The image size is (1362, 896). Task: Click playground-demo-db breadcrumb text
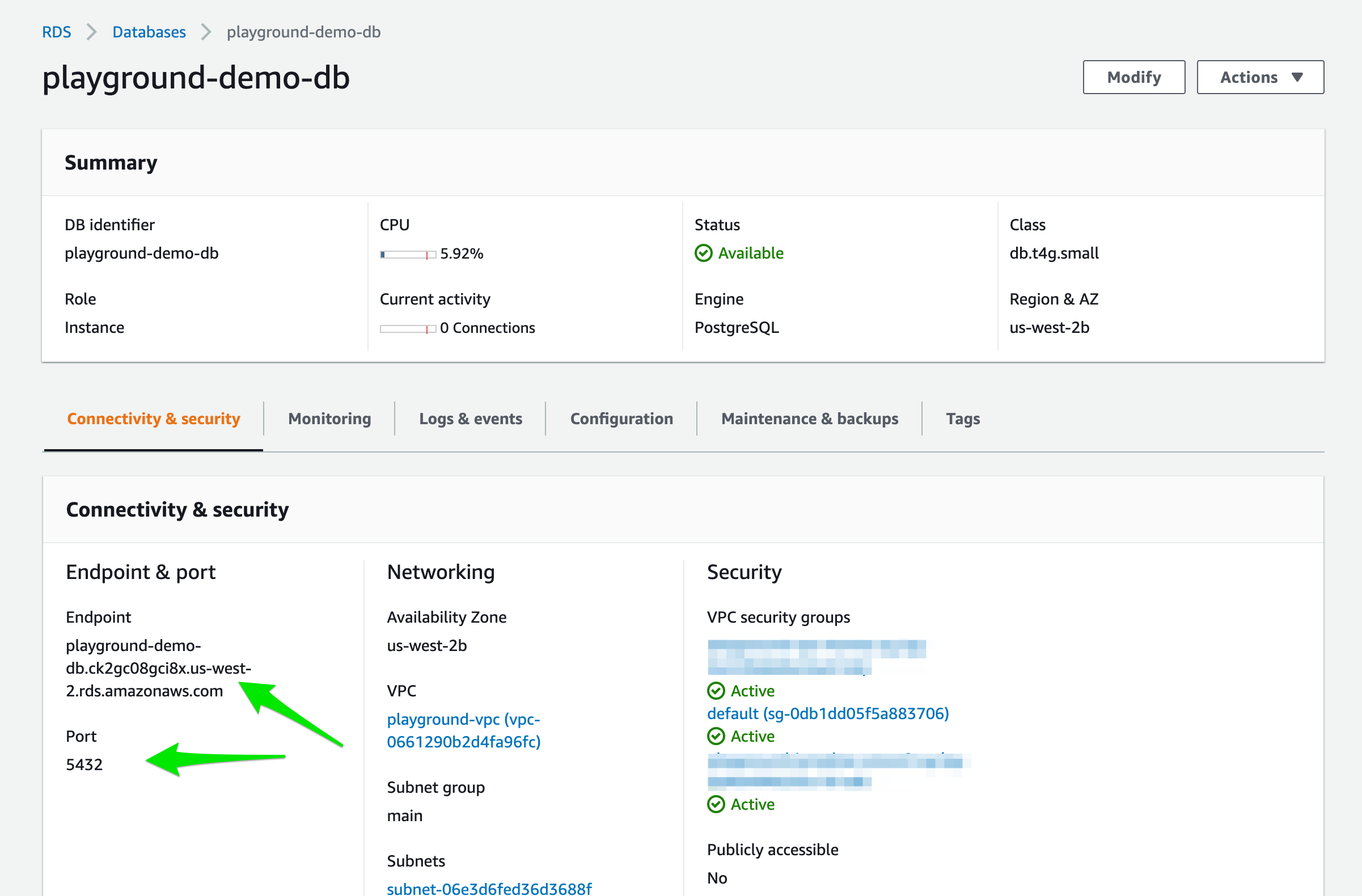pyautogui.click(x=303, y=32)
